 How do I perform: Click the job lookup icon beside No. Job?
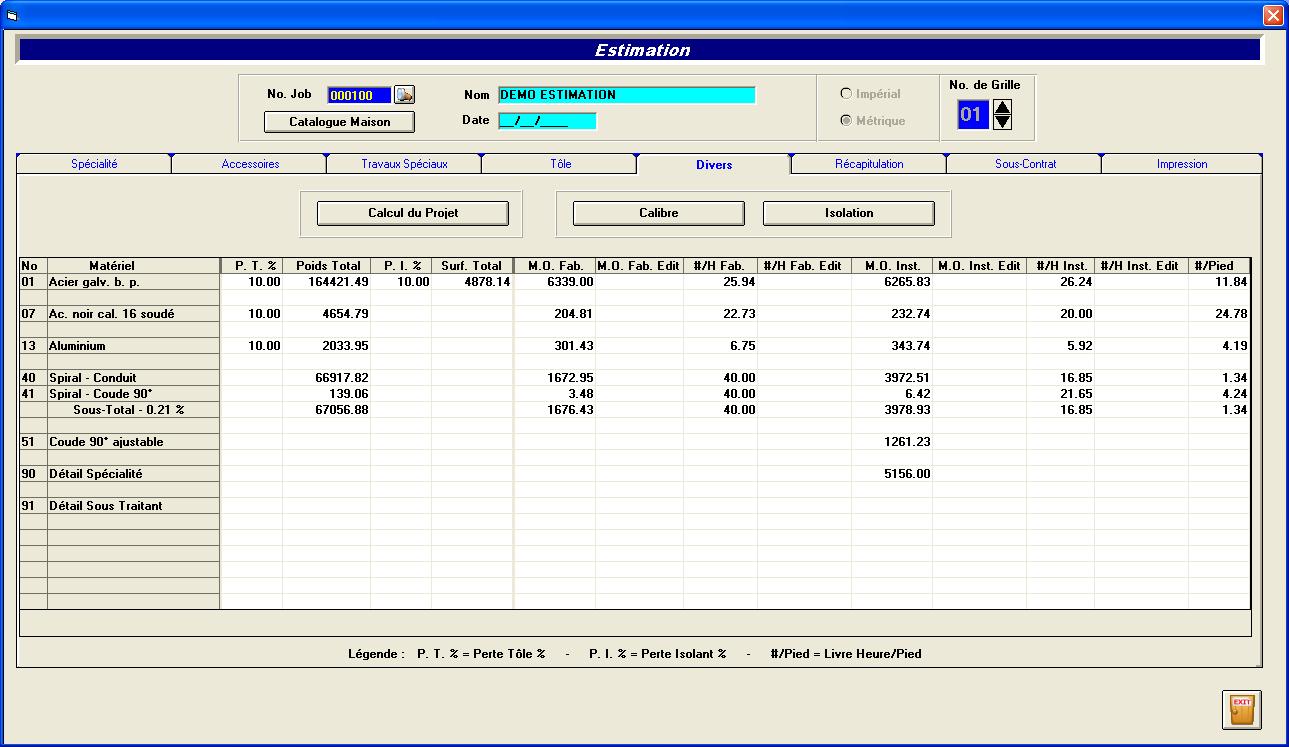point(404,95)
